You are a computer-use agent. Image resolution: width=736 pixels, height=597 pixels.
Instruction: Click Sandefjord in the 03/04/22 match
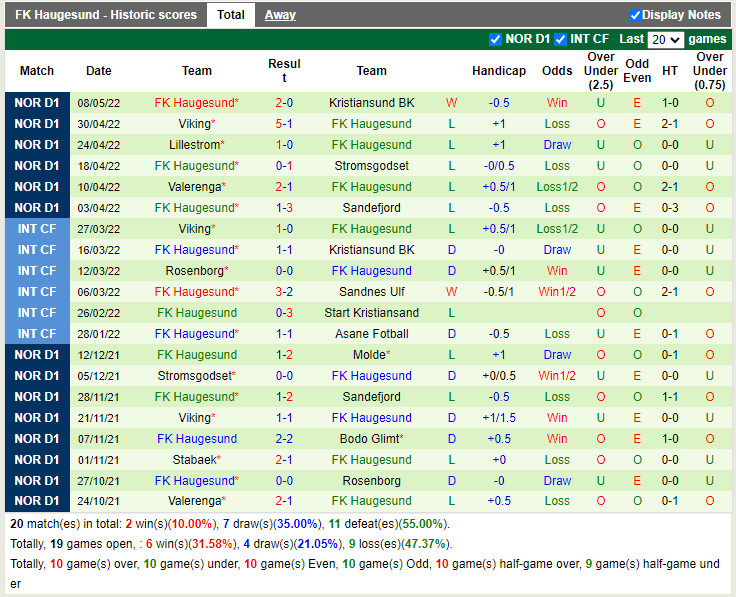point(371,208)
